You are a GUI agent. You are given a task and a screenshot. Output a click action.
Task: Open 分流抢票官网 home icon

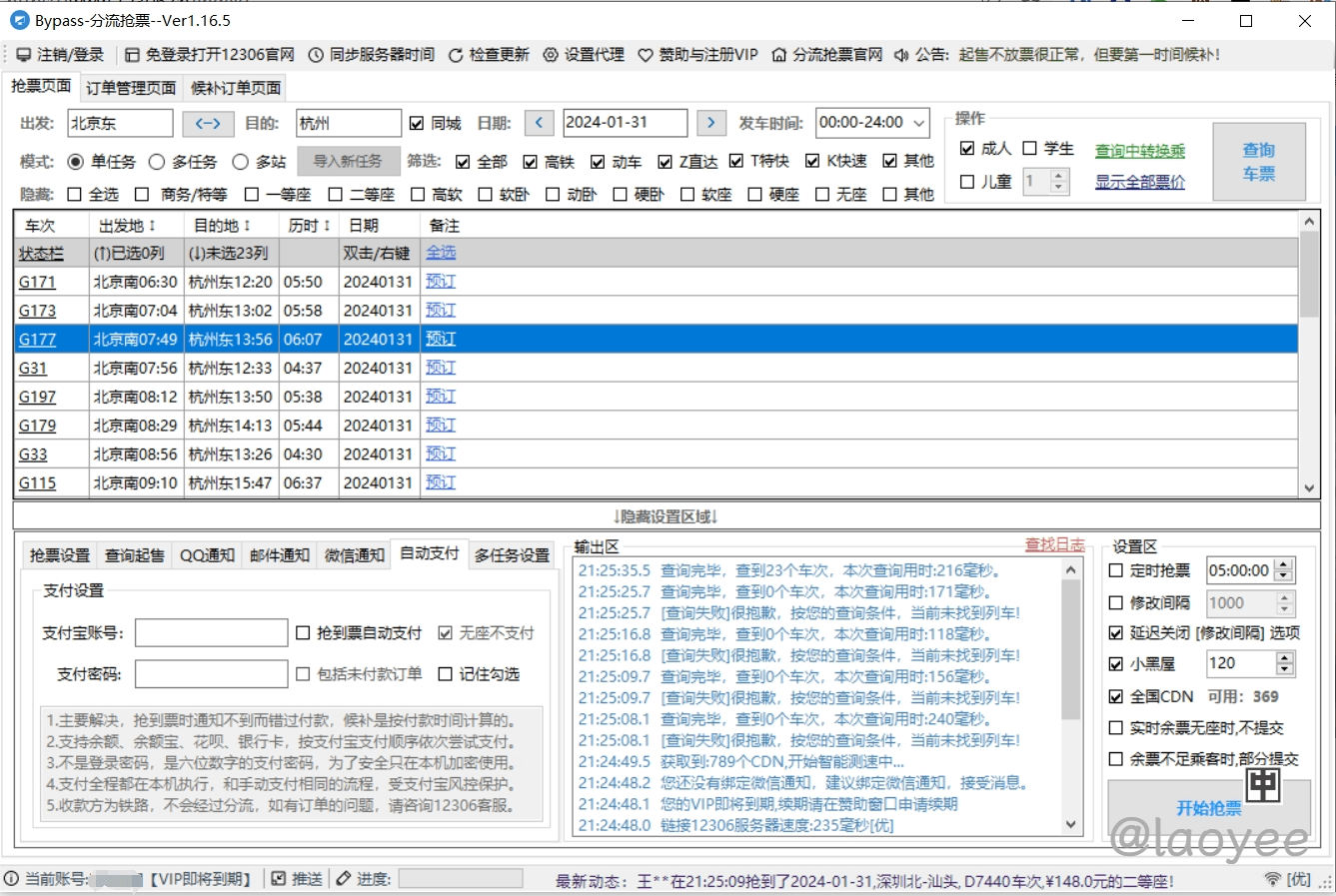pos(779,55)
